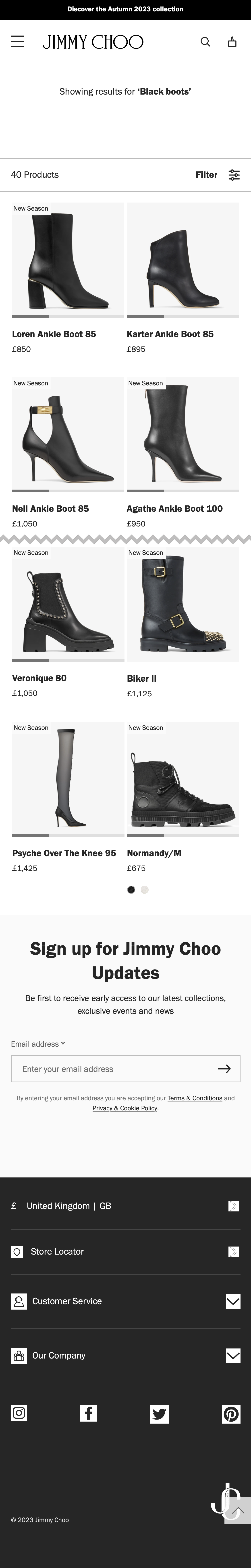Viewport: 251px width, 1568px height.
Task: Switch to the second pagination dot
Action: pos(145,890)
